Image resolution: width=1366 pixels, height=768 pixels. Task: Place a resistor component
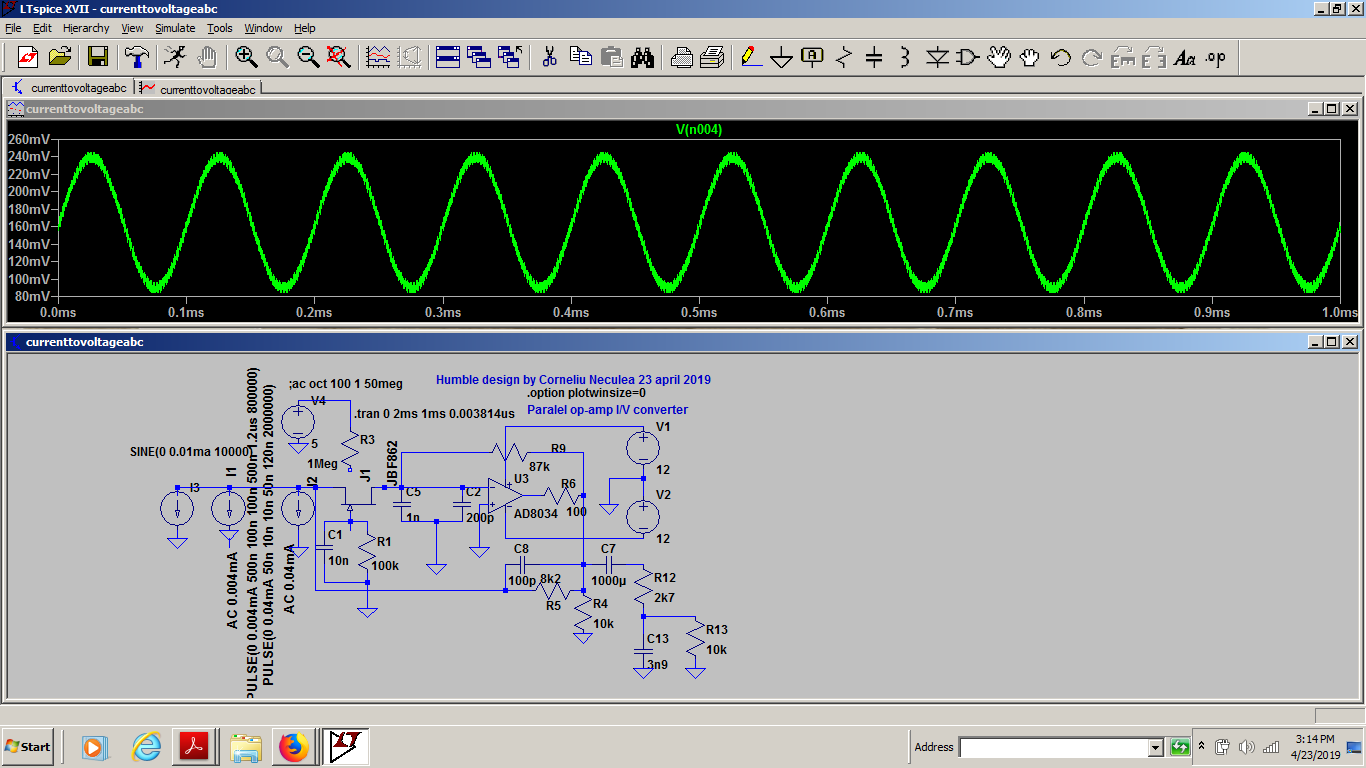(x=844, y=57)
